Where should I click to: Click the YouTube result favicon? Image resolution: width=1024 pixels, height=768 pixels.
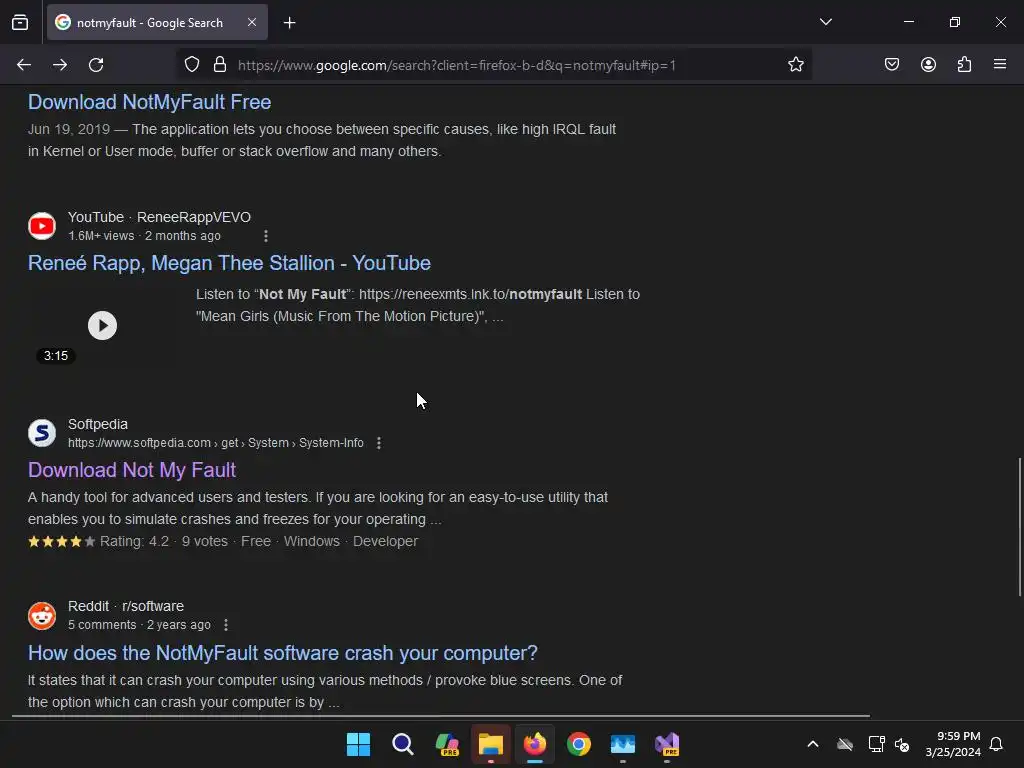point(42,226)
